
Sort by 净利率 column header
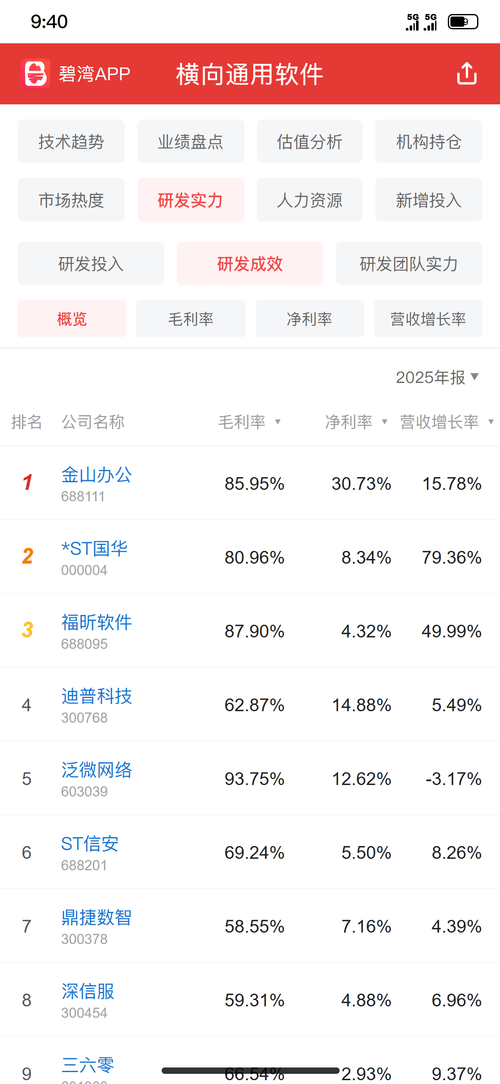pyautogui.click(x=357, y=422)
